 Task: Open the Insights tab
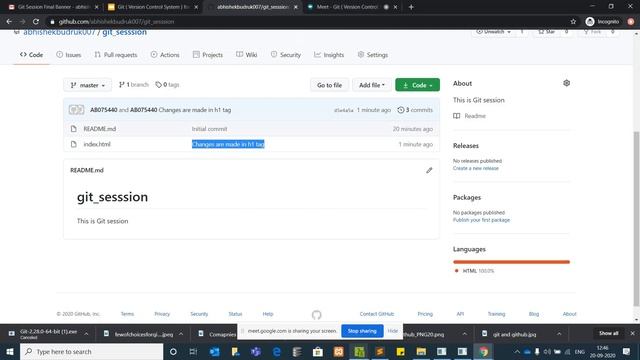329,55
